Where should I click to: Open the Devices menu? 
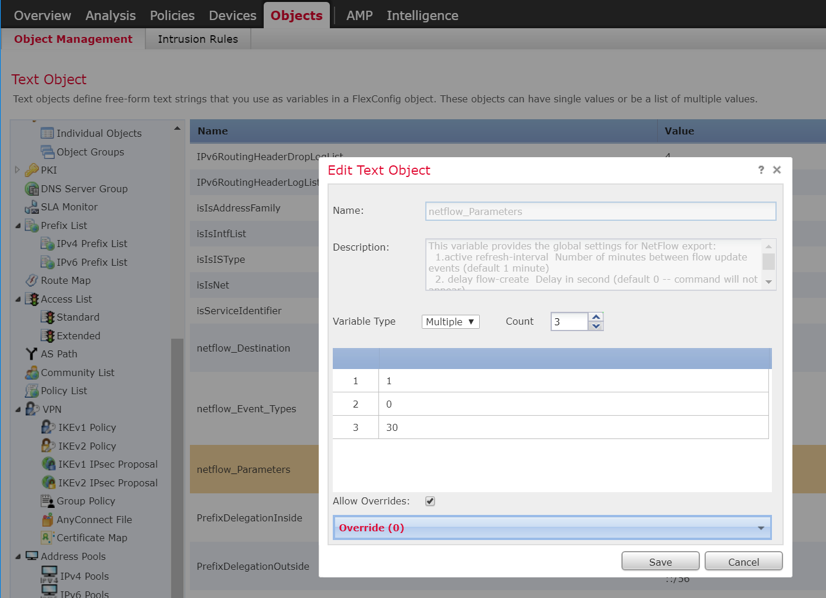232,15
